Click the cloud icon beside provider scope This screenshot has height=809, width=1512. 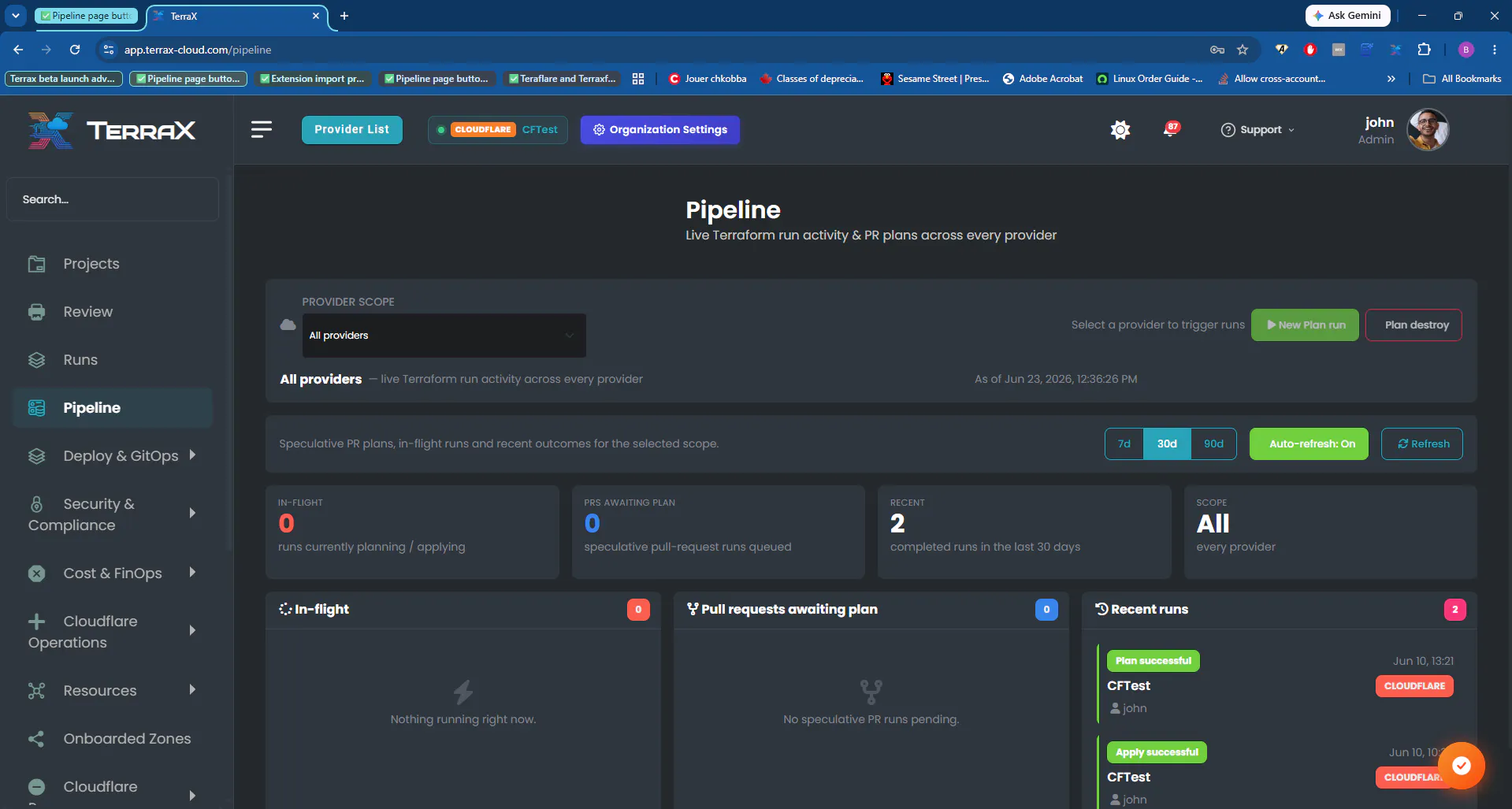click(x=288, y=325)
